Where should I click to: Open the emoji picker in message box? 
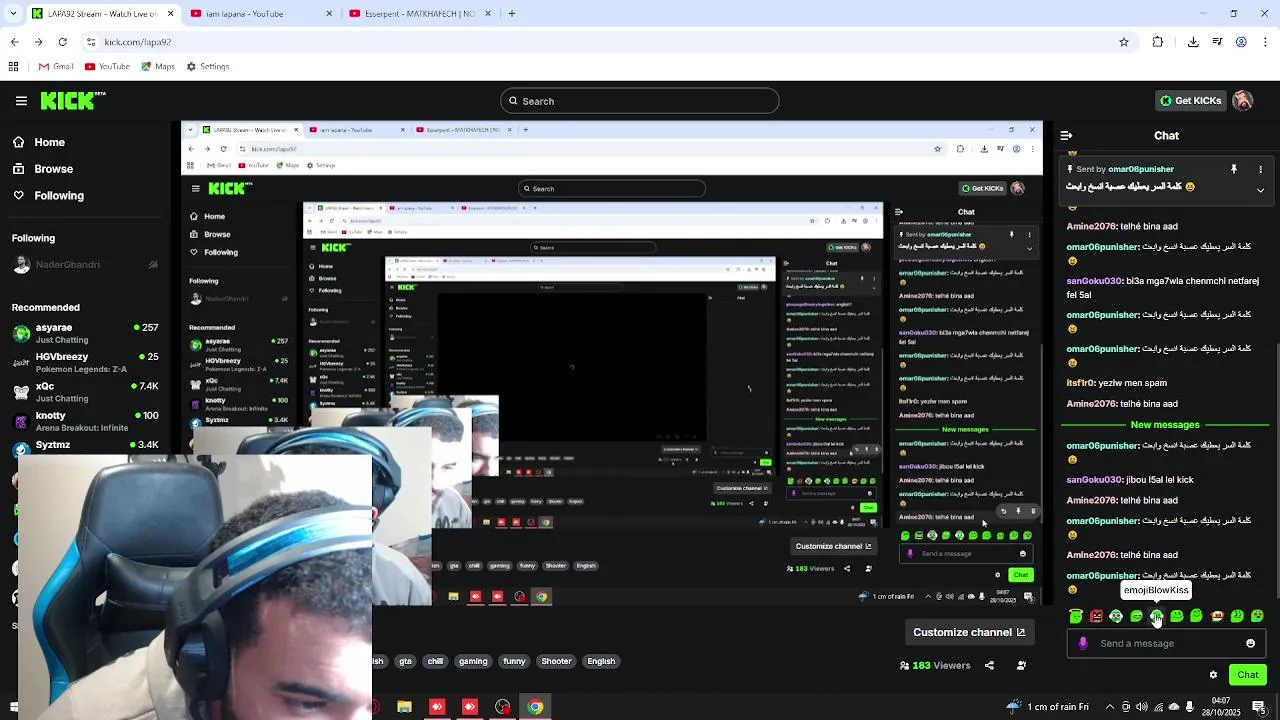(x=1250, y=644)
